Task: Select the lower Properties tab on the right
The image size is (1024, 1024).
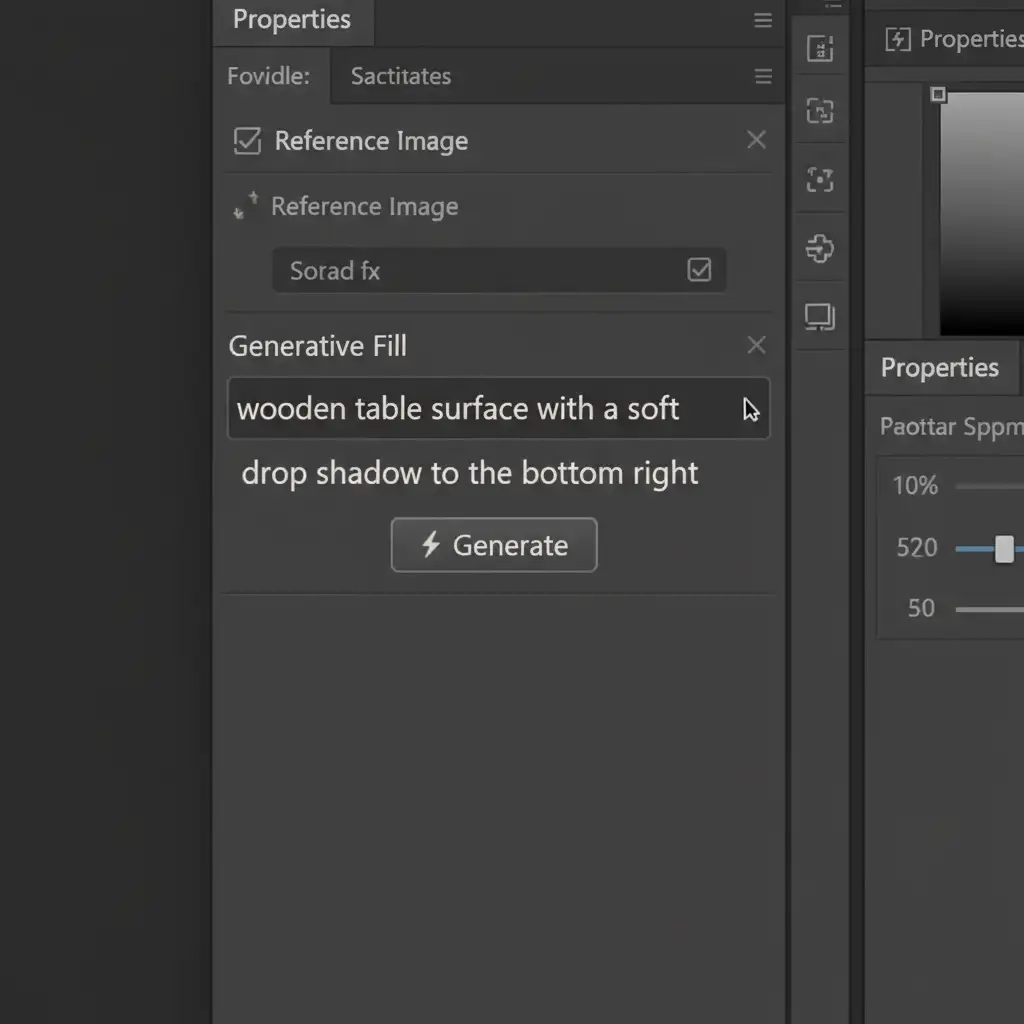Action: tap(939, 367)
